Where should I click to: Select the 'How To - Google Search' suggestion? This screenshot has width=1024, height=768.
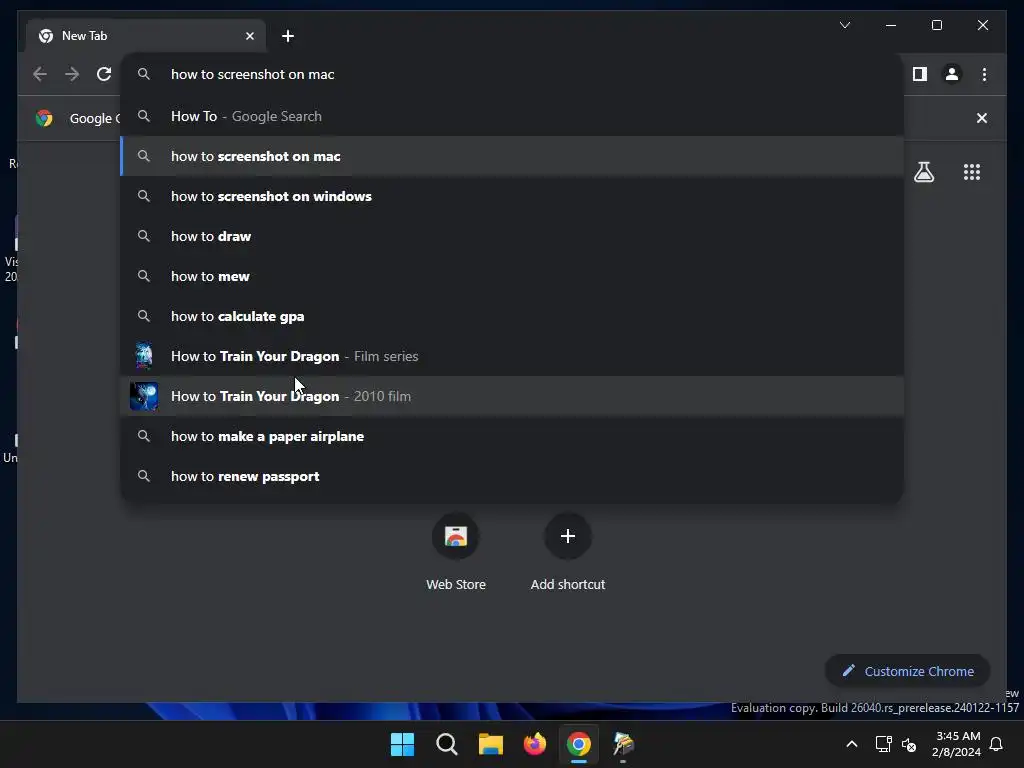tap(513, 116)
